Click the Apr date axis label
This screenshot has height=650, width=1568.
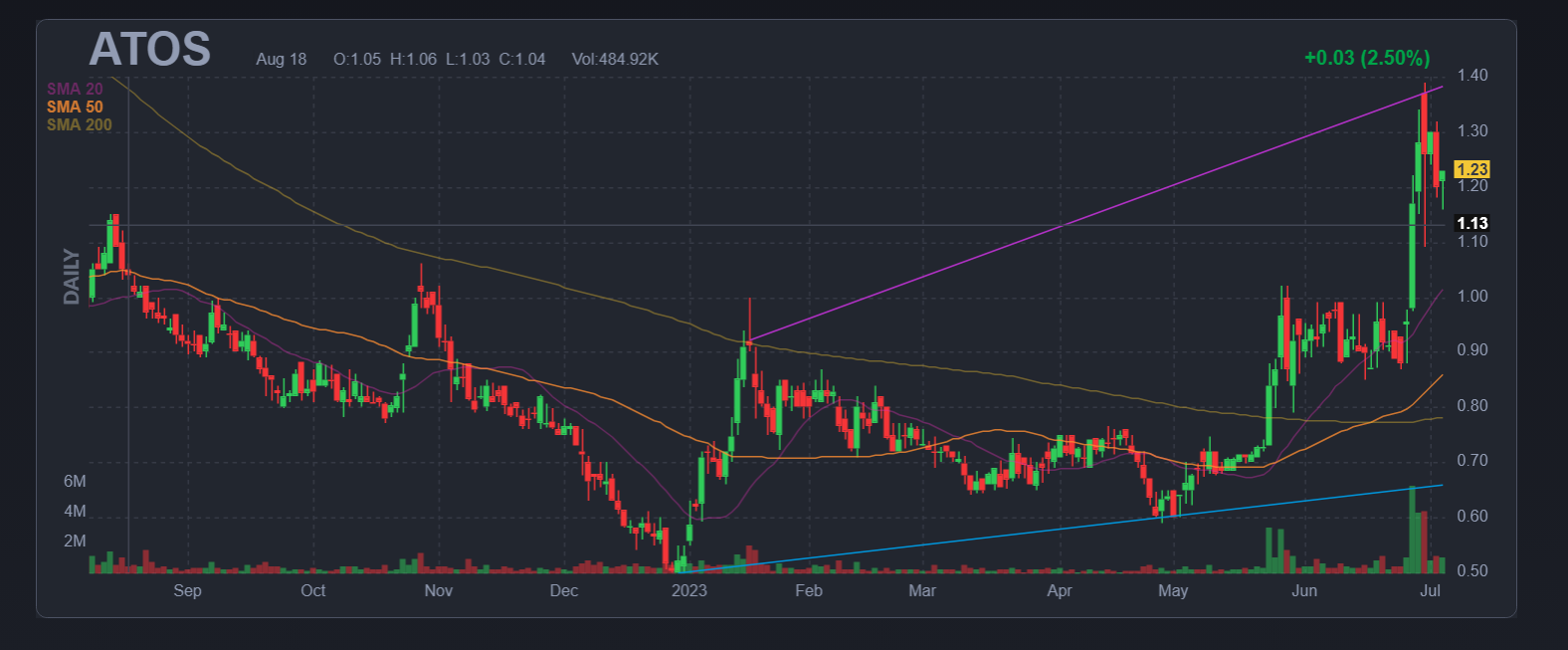coord(1060,591)
